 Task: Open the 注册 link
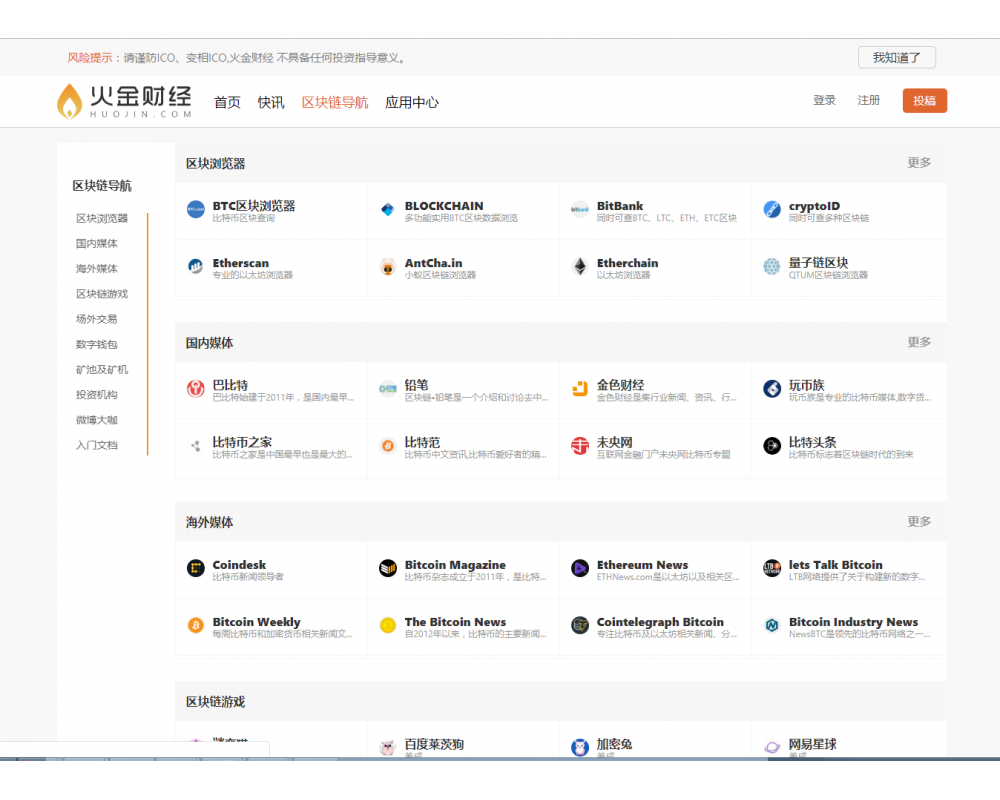869,100
